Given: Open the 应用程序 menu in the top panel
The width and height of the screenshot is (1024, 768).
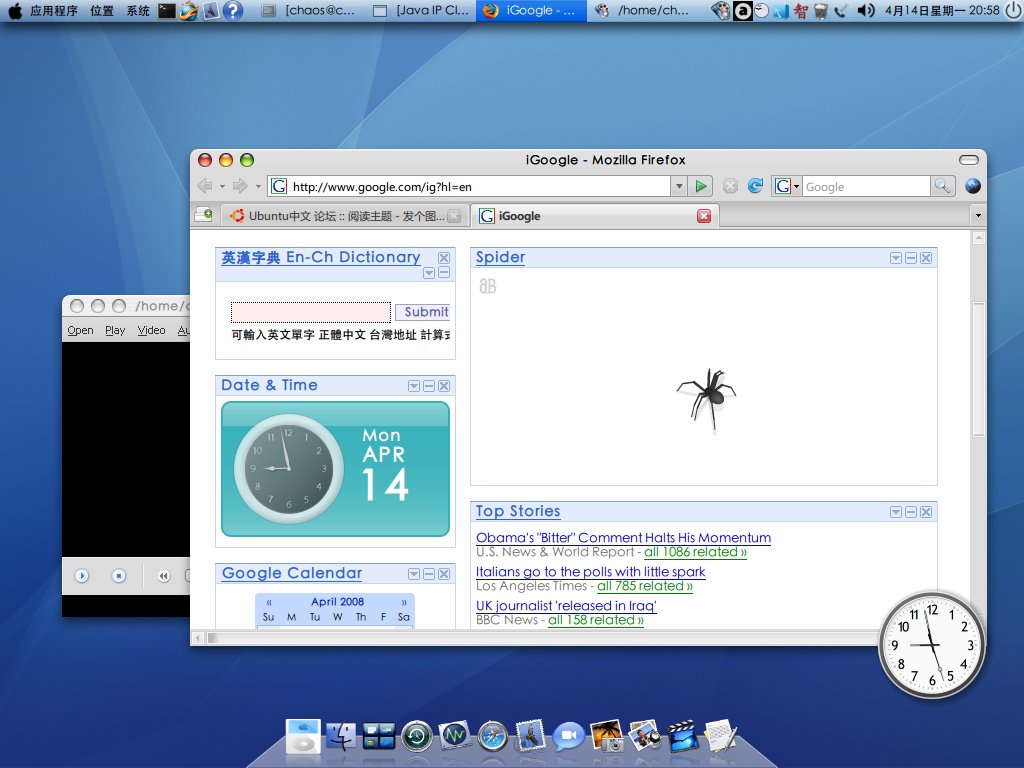Looking at the screenshot, I should click(54, 10).
